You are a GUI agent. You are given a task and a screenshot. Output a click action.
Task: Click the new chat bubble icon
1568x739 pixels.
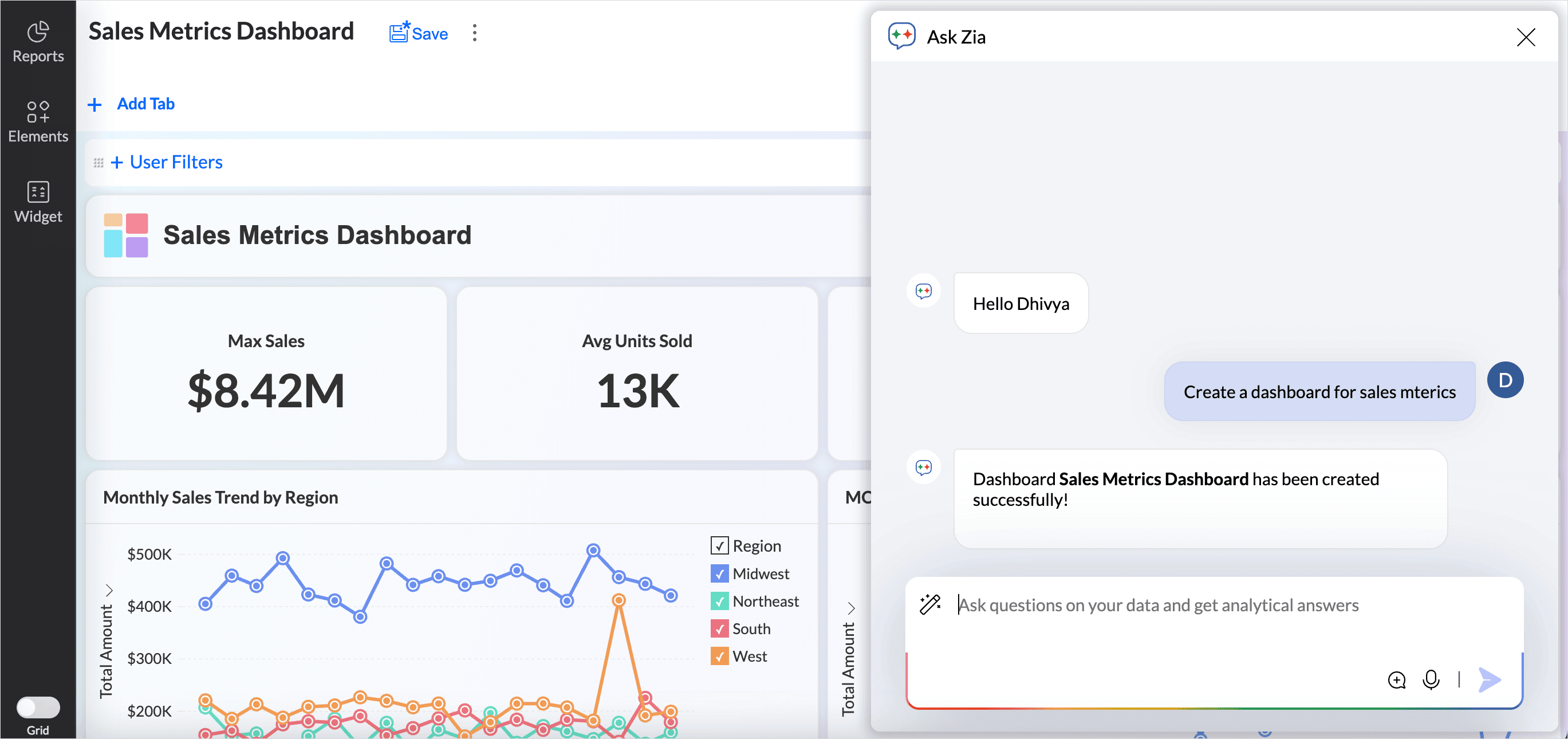coord(1396,679)
